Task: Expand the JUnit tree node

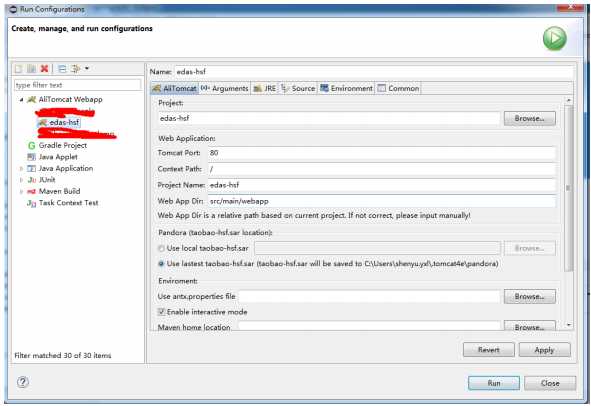Action: coord(21,180)
